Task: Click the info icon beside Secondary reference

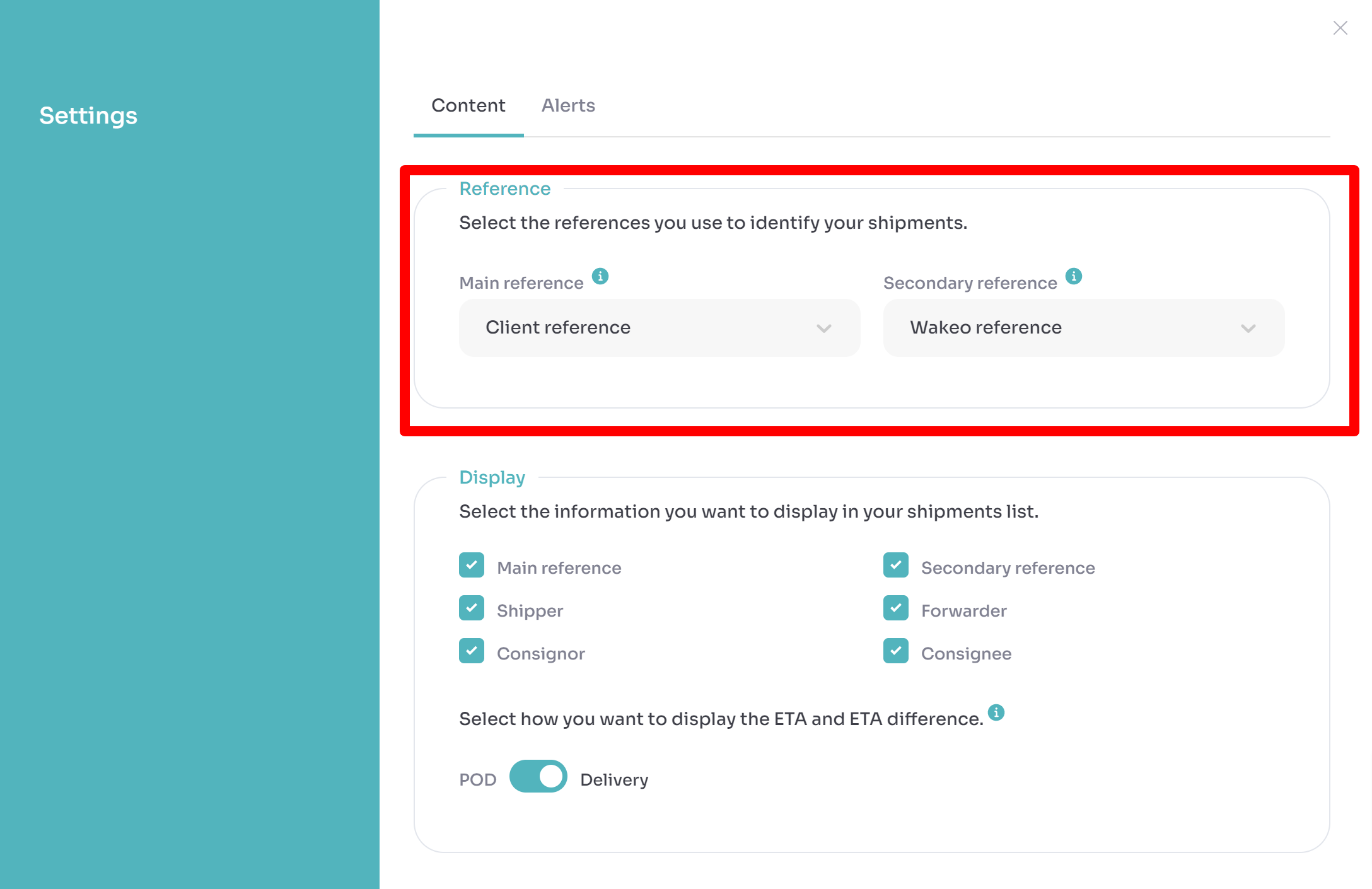Action: 1074,276
